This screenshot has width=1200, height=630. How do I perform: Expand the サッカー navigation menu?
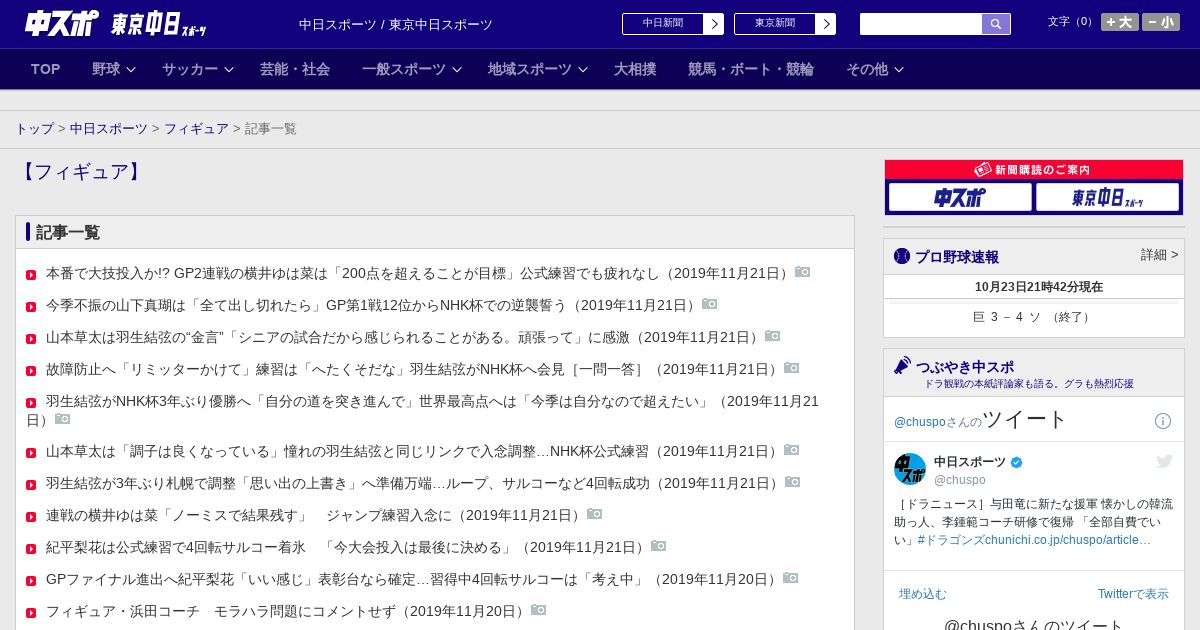[x=198, y=69]
